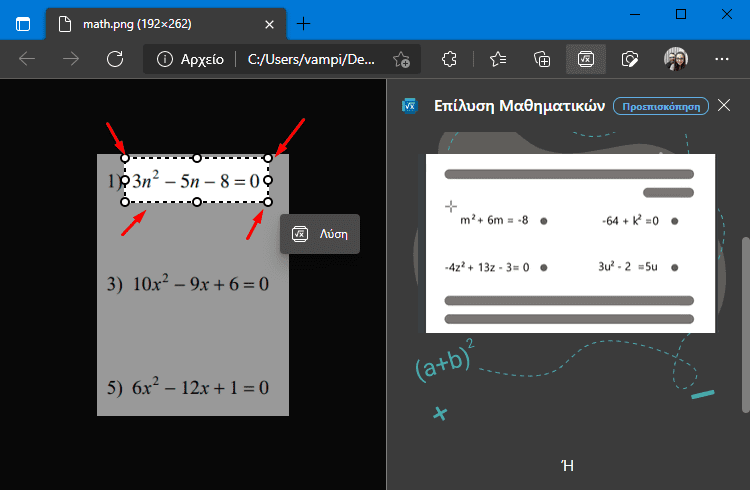Open Settings and more menu
The image size is (750, 490).
click(721, 59)
